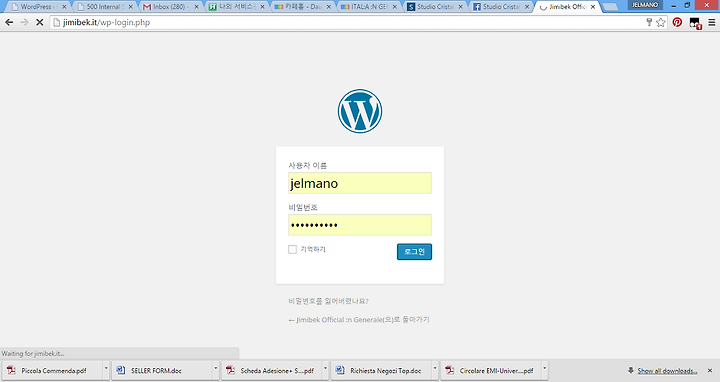The height and width of the screenshot is (382, 720).
Task: Go back using the browser back arrow
Action: [9, 22]
